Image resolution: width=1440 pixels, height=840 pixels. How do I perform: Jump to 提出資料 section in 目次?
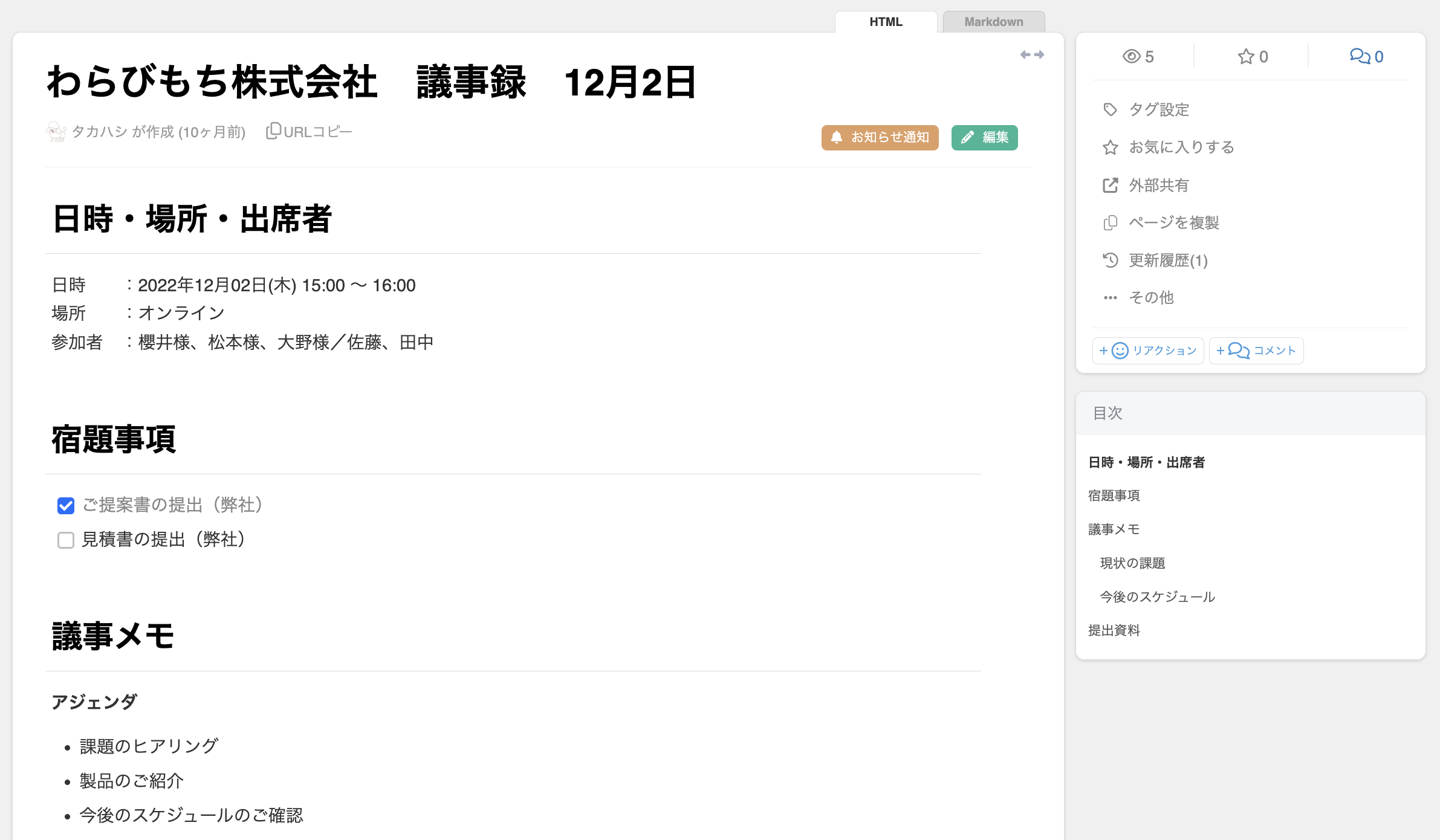[1115, 630]
